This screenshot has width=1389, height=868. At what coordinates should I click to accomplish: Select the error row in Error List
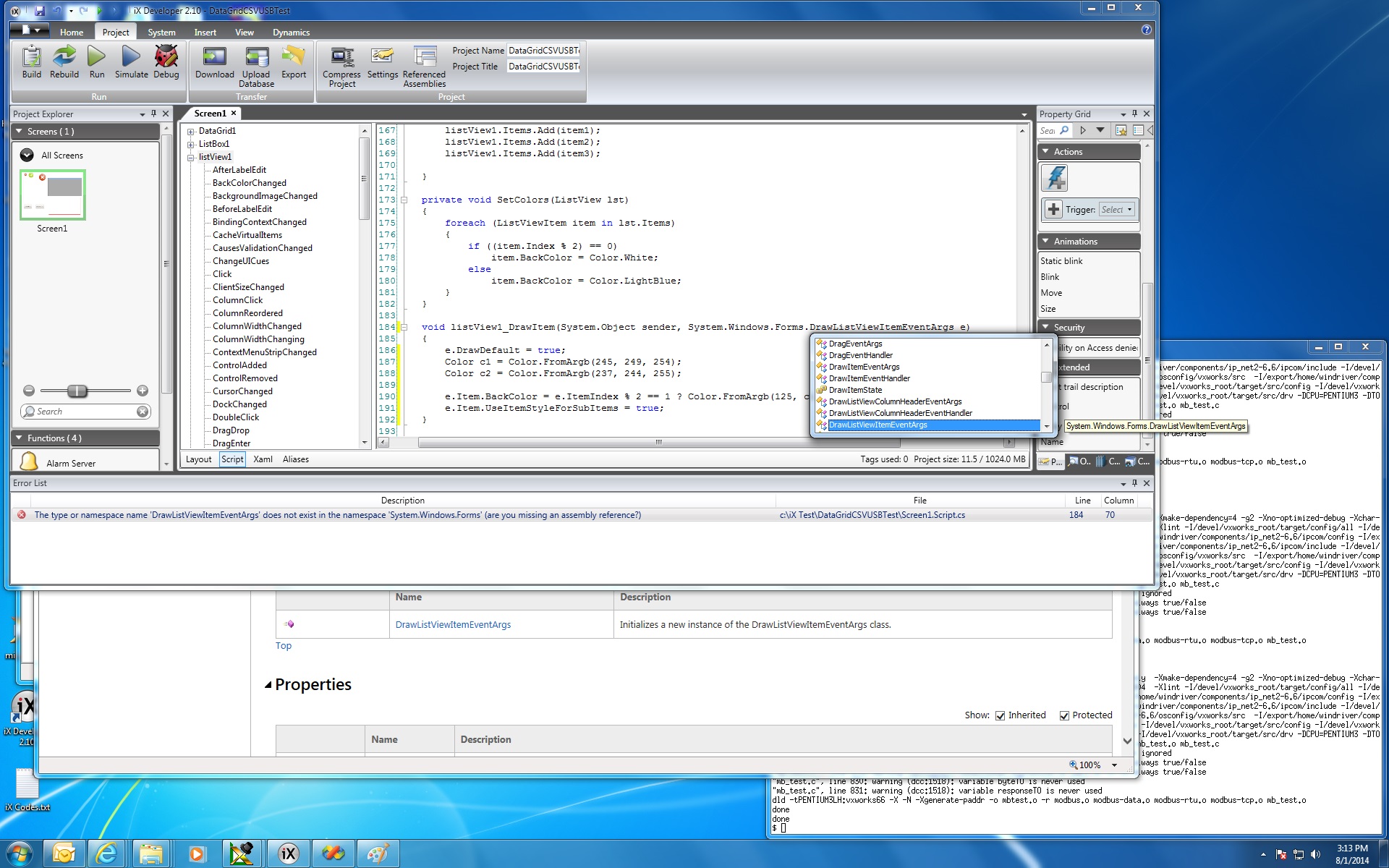point(581,515)
